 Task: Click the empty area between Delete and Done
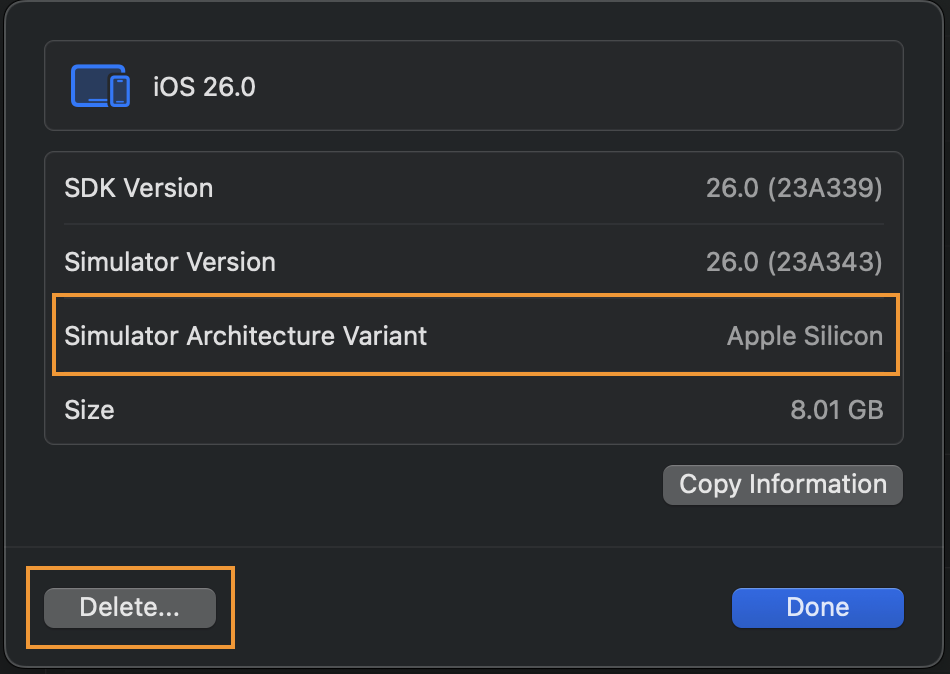(475, 607)
